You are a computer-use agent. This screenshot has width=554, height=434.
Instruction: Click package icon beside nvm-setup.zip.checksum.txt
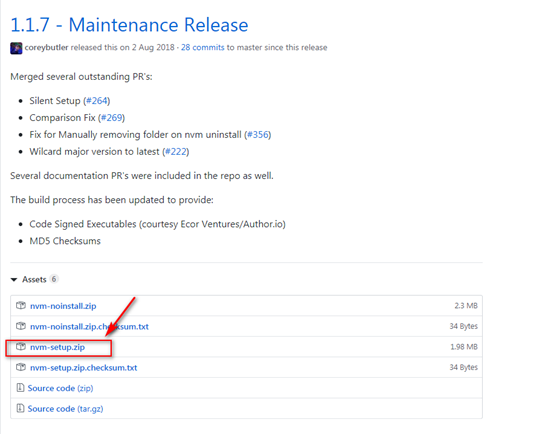coord(21,367)
